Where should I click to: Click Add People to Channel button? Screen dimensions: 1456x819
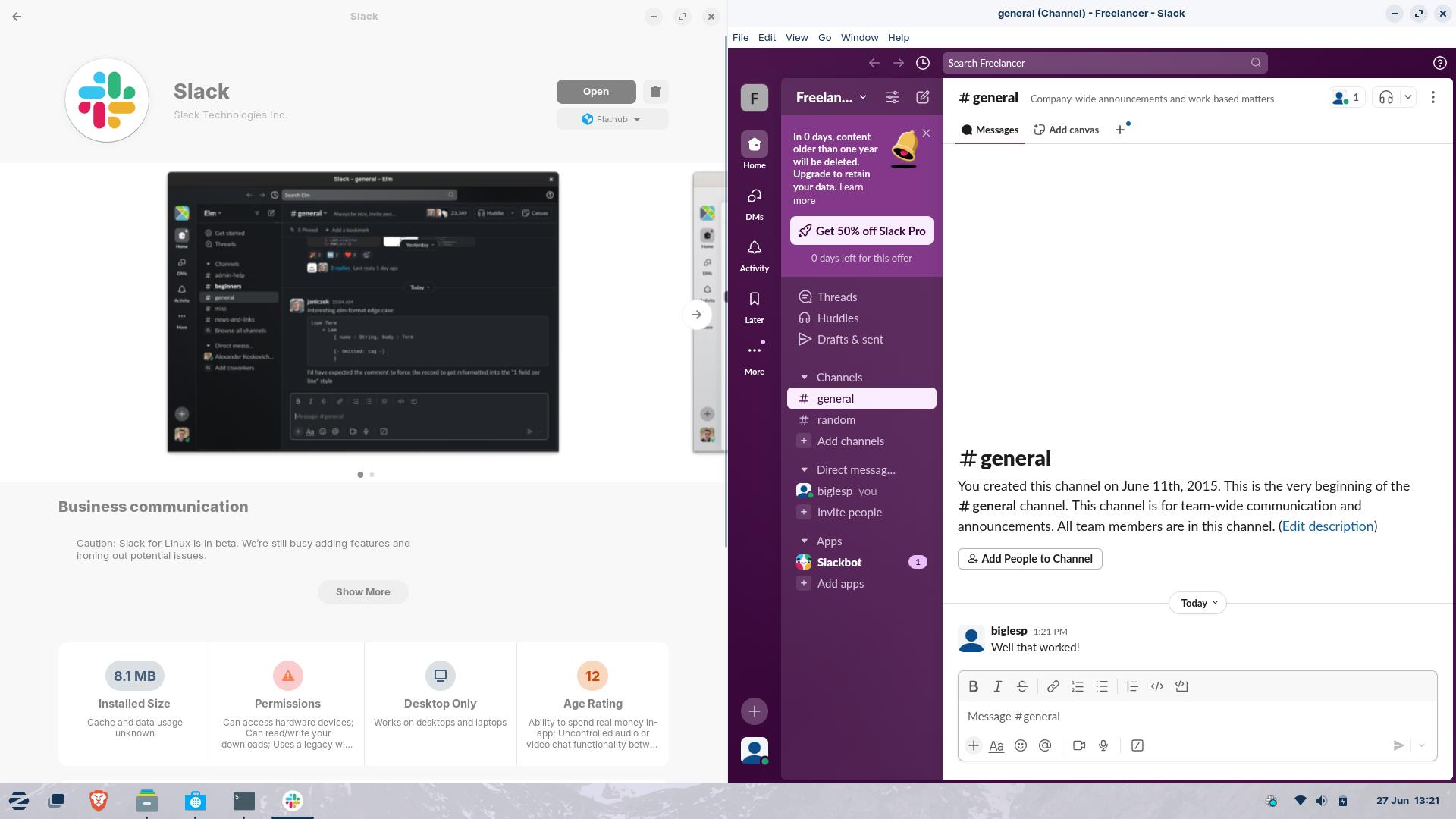pyautogui.click(x=1029, y=559)
